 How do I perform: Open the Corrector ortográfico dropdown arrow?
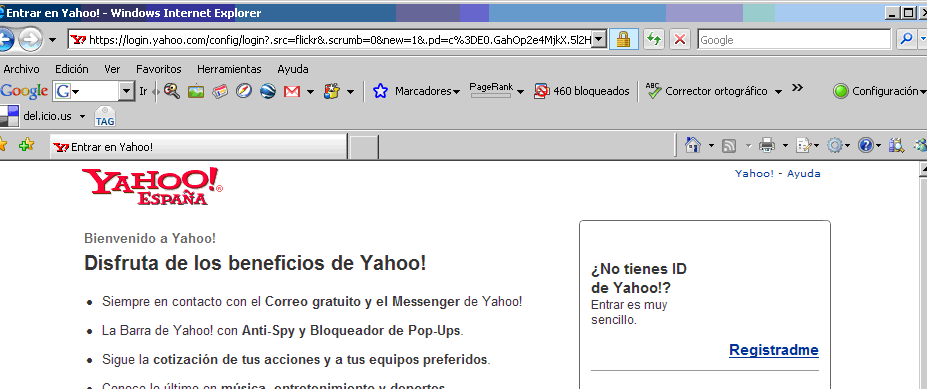[778, 92]
